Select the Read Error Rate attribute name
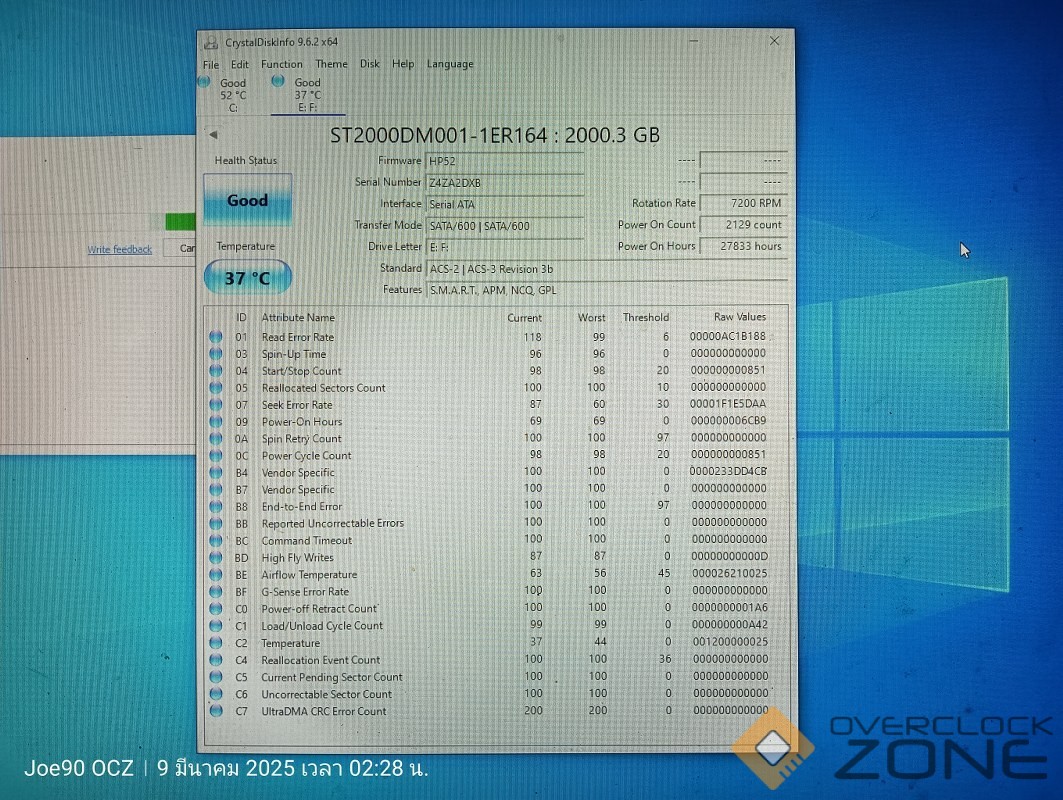 [x=298, y=337]
